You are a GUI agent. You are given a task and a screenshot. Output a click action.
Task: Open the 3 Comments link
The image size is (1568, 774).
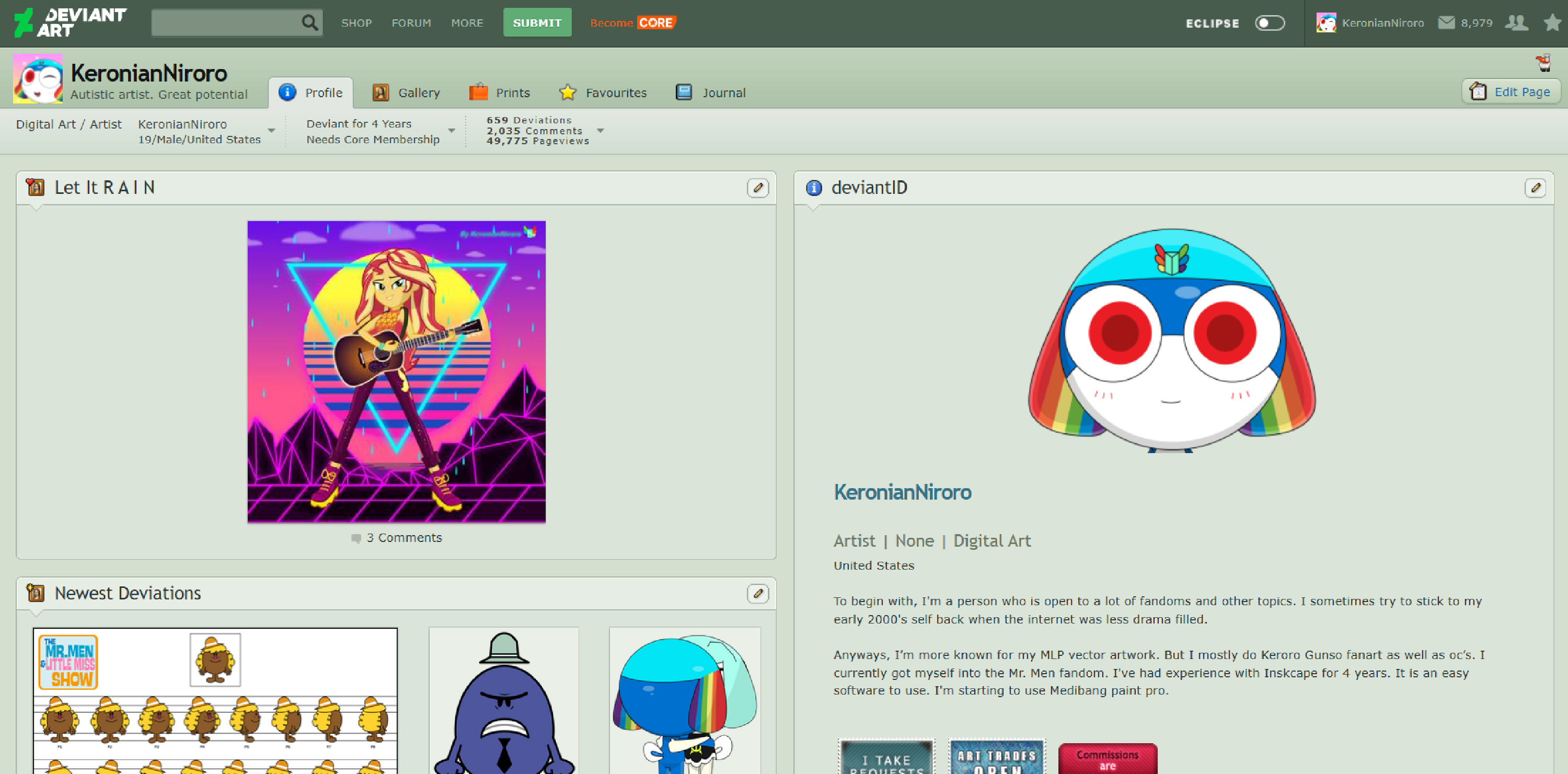404,538
